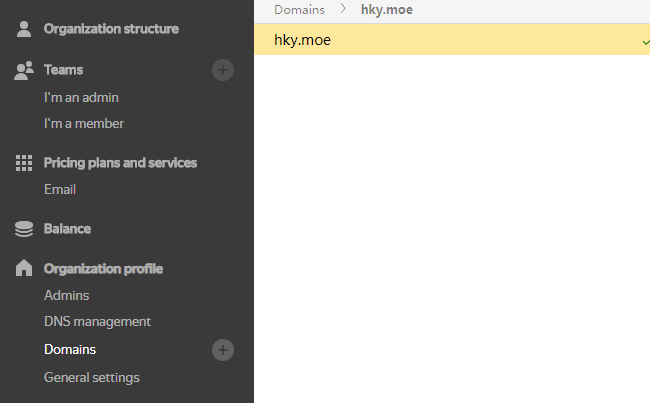This screenshot has height=403, width=650.
Task: Go to DNS management
Action: tap(97, 322)
